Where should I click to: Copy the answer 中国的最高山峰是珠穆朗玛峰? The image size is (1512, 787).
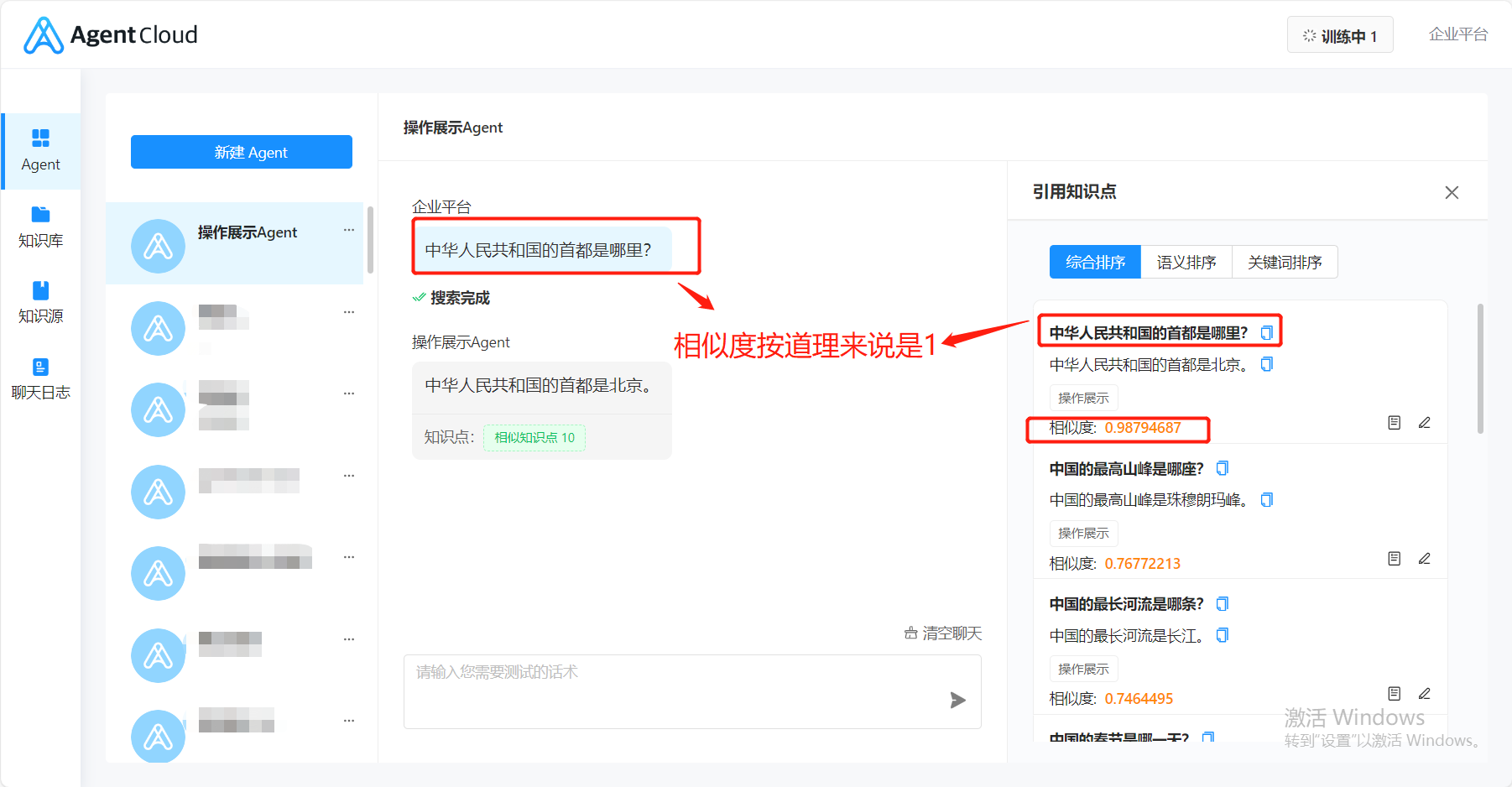coord(1267,499)
